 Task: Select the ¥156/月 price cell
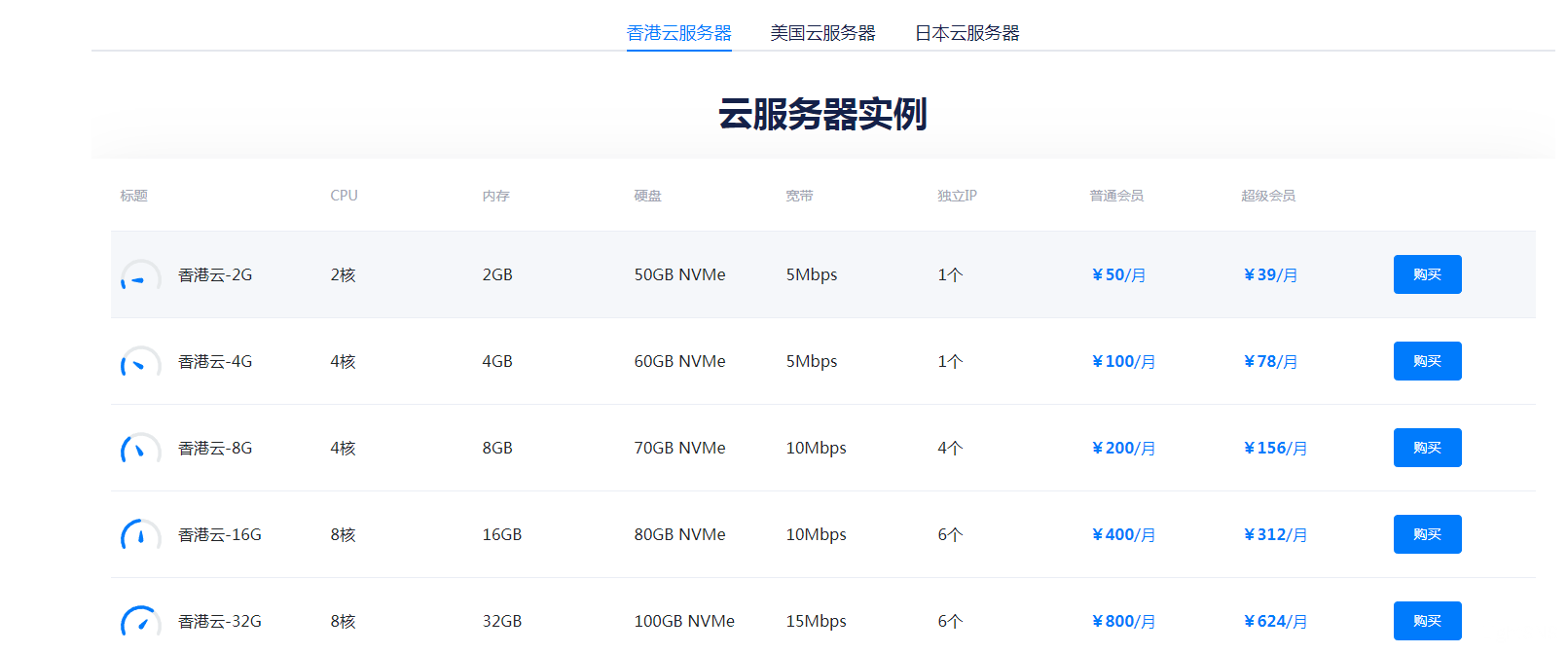pyautogui.click(x=1275, y=449)
